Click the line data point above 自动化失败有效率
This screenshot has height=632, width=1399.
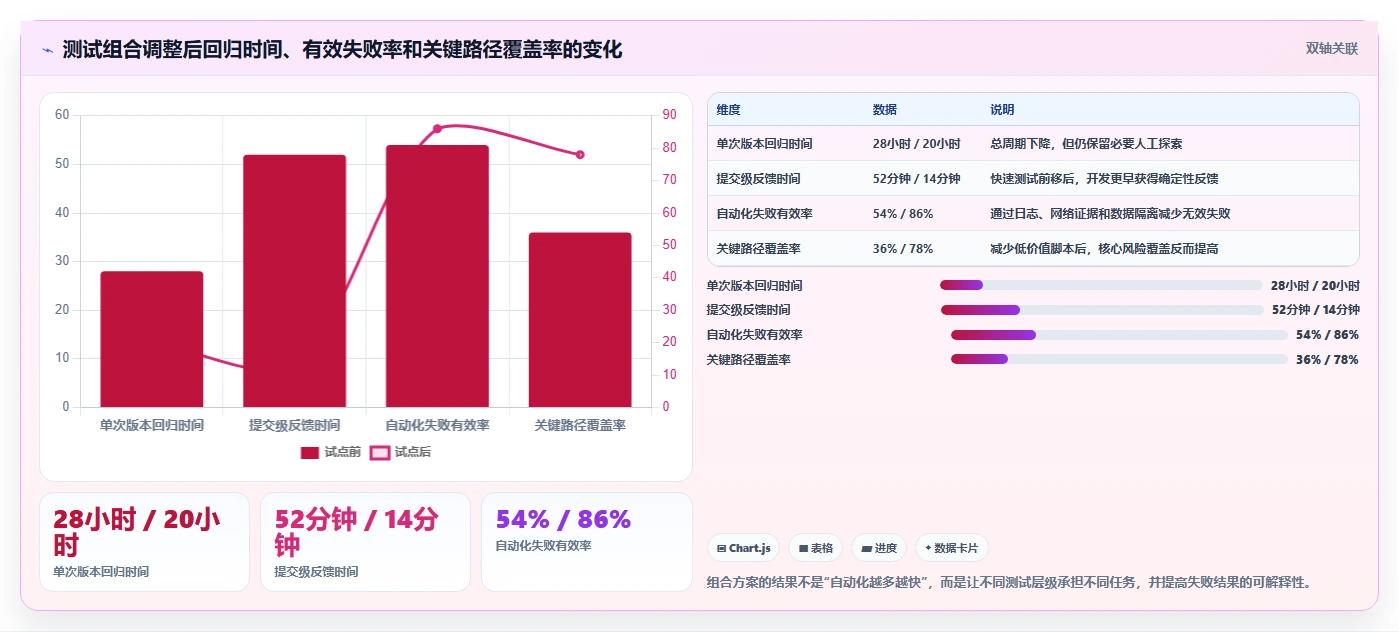coord(437,128)
